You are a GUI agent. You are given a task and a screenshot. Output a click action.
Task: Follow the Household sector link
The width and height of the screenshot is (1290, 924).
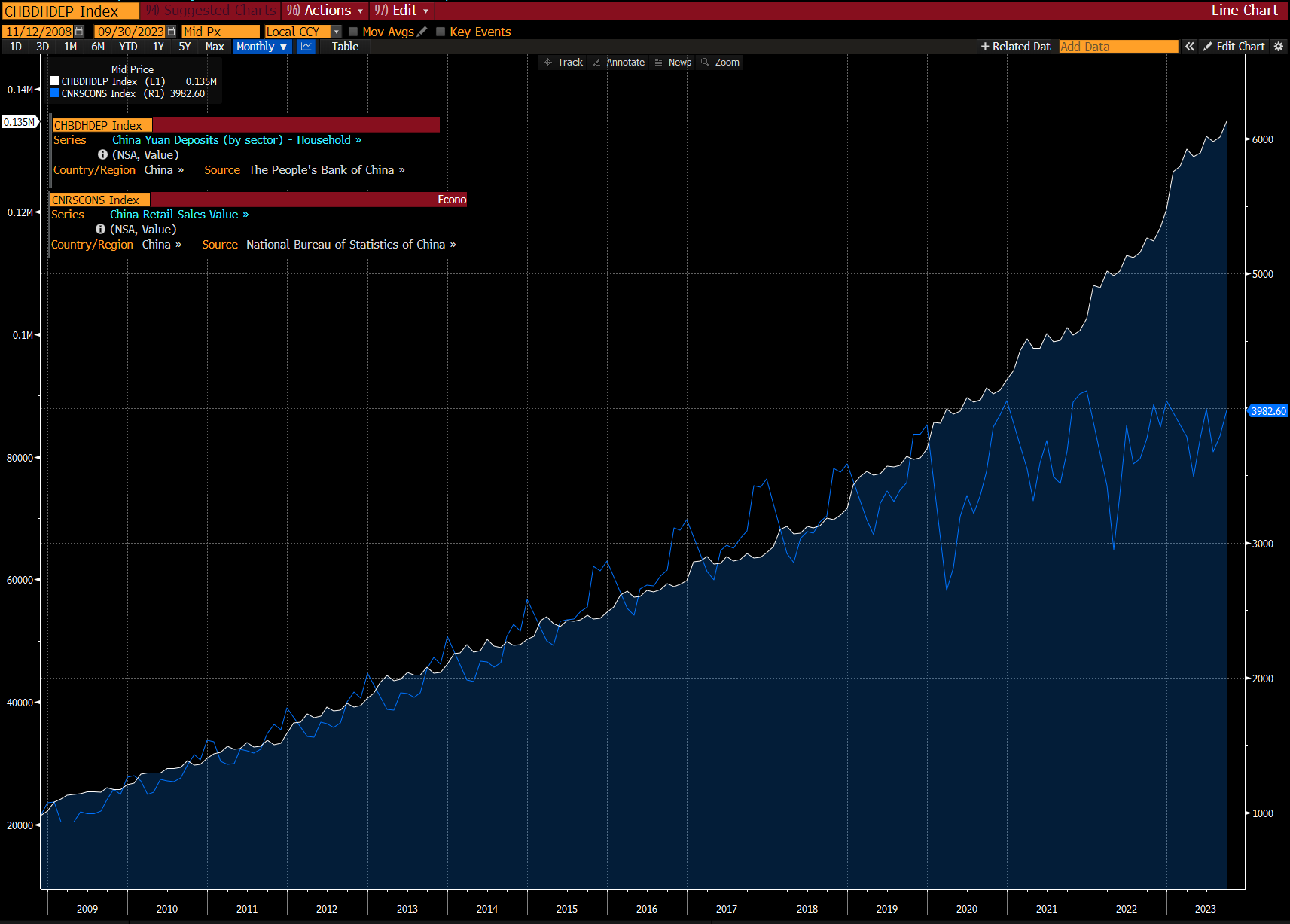pos(328,140)
